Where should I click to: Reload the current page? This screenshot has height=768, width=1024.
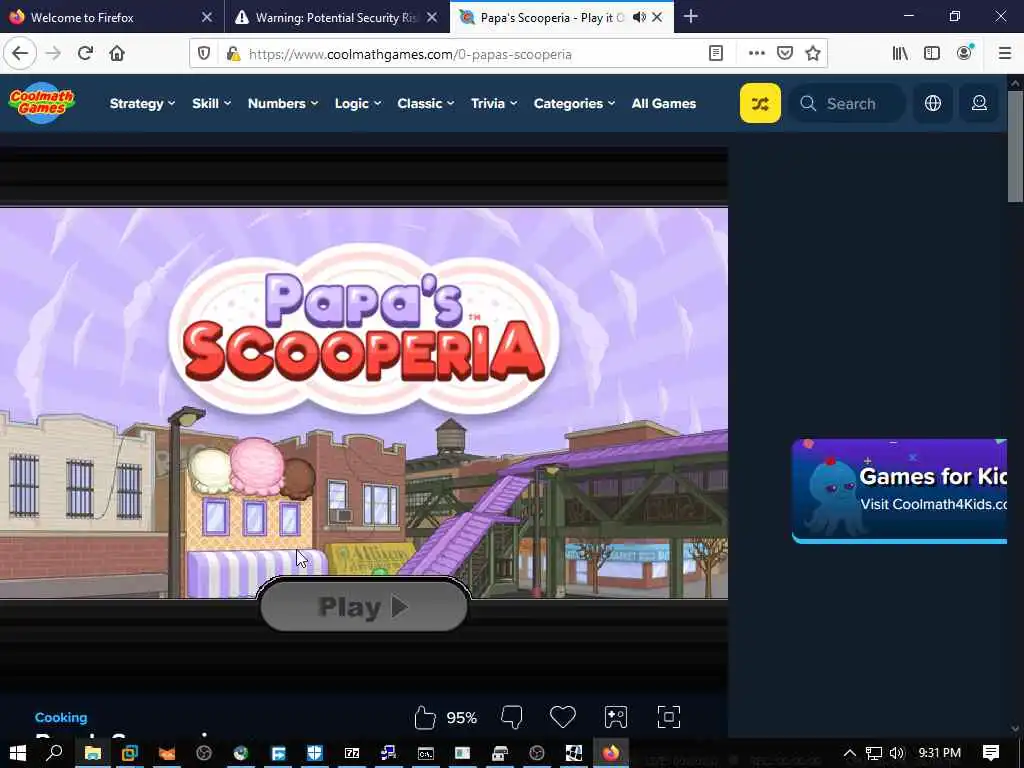click(x=85, y=54)
